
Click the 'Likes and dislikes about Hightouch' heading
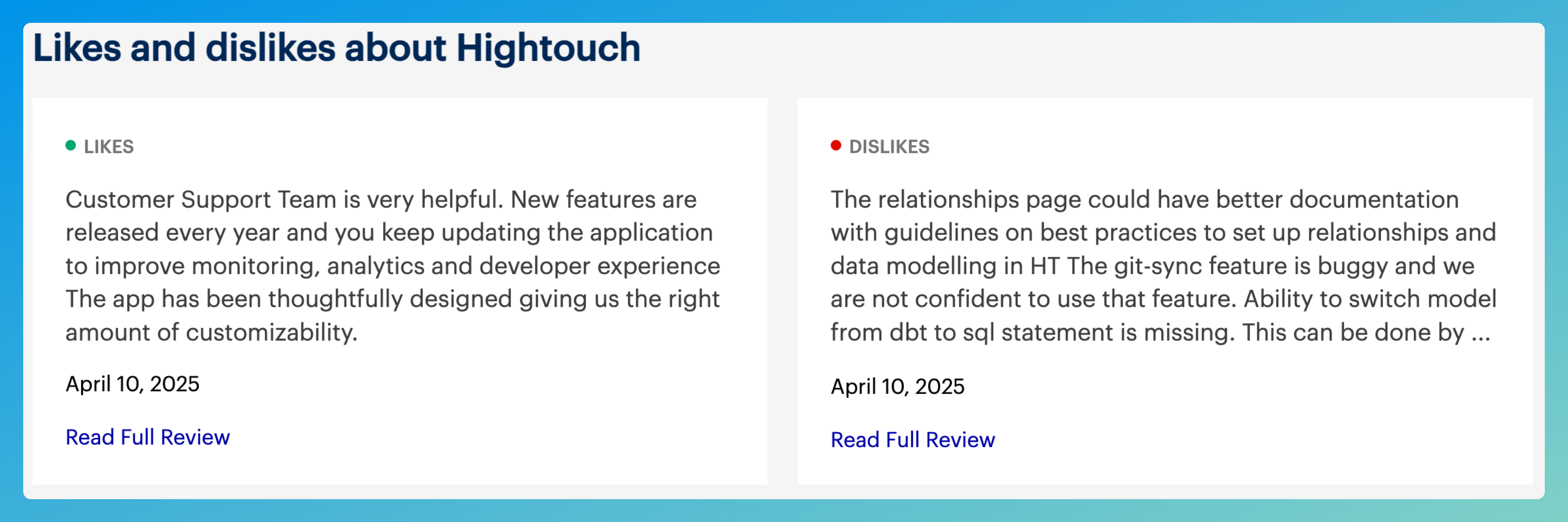[336, 48]
